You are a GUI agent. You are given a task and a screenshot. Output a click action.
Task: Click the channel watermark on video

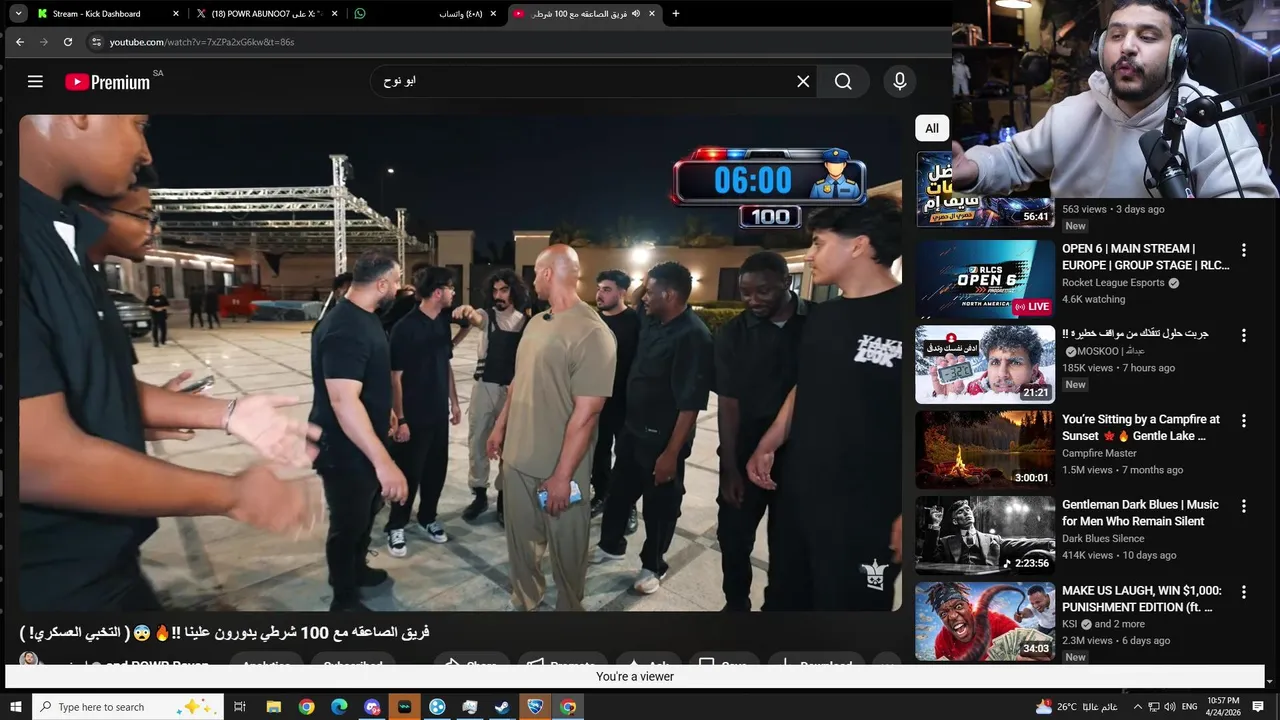click(875, 575)
